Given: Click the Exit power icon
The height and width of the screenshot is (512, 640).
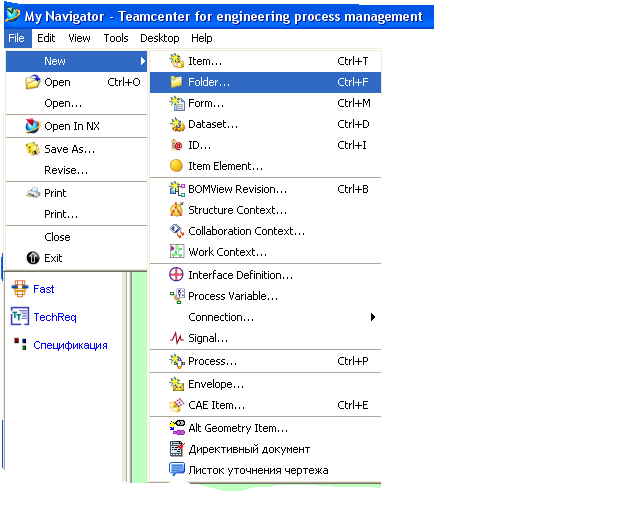Looking at the screenshot, I should [x=33, y=258].
